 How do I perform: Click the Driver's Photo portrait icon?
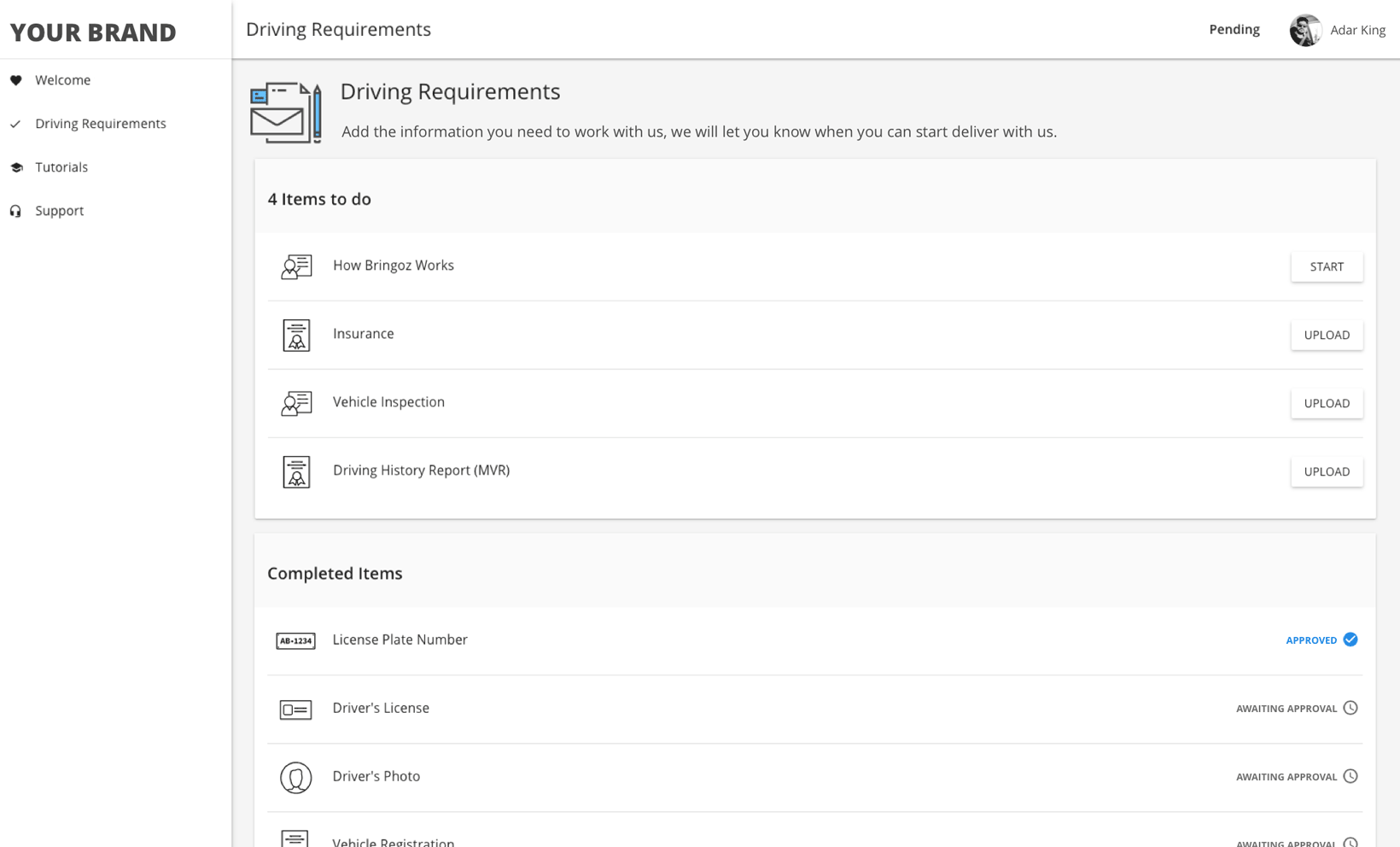pyautogui.click(x=295, y=778)
